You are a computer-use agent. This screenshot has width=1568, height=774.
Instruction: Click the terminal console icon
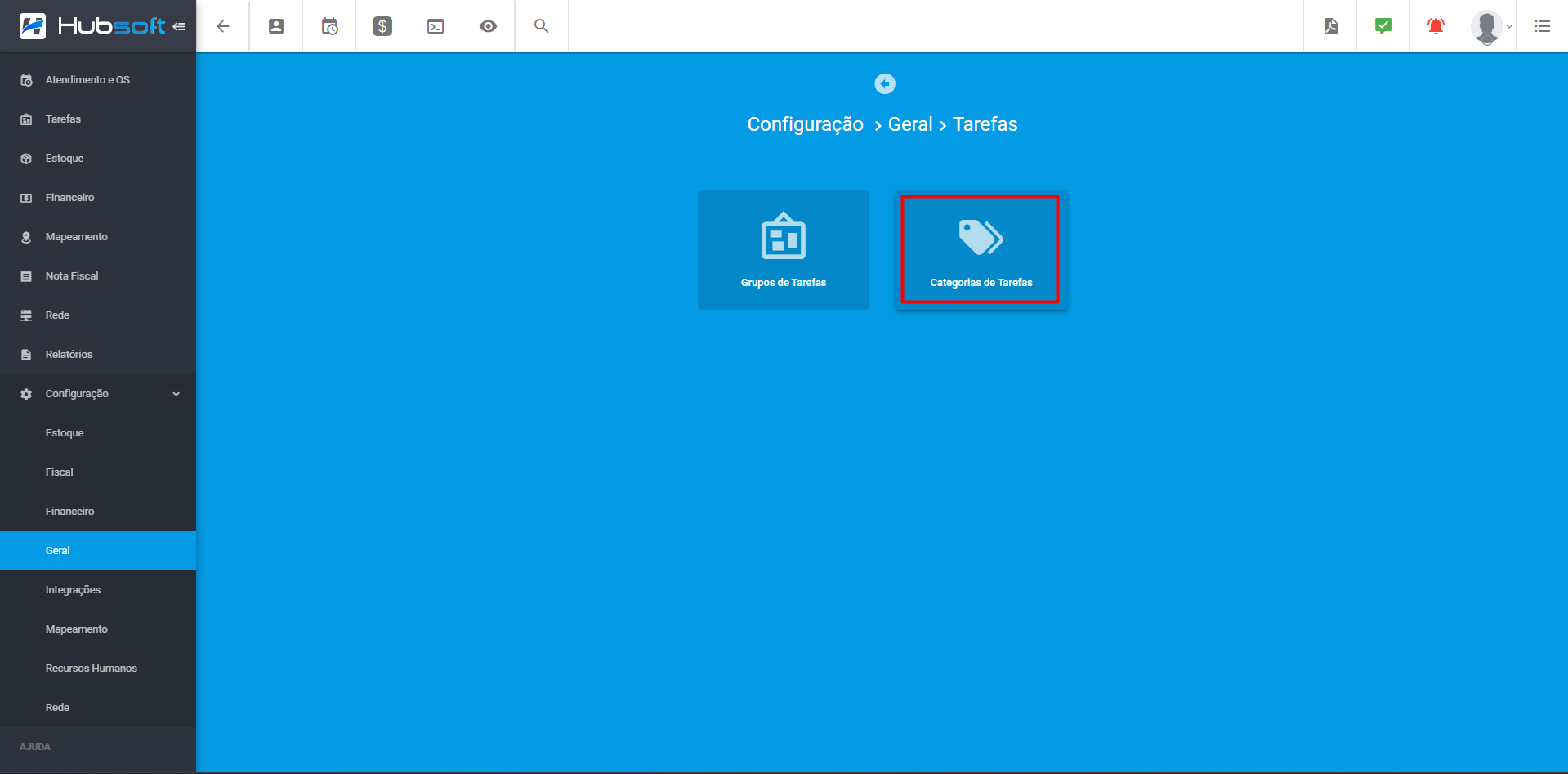436,26
